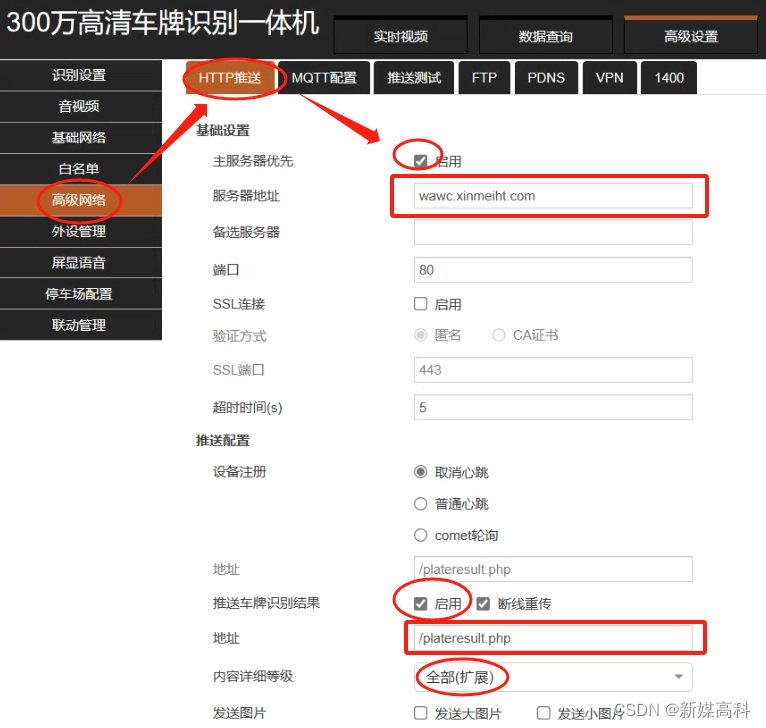The image size is (766, 728).
Task: Click the SSL端口 field showing 443
Action: coord(553,370)
